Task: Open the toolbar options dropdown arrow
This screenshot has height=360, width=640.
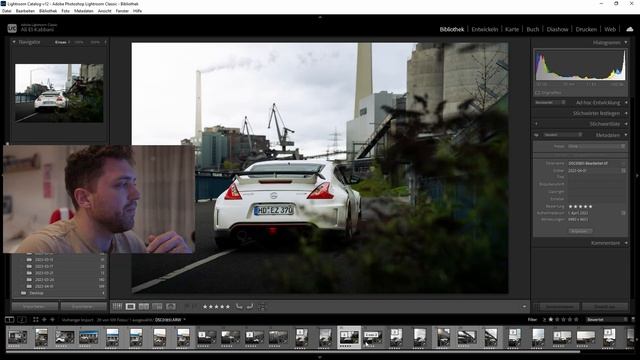Action: pos(524,307)
